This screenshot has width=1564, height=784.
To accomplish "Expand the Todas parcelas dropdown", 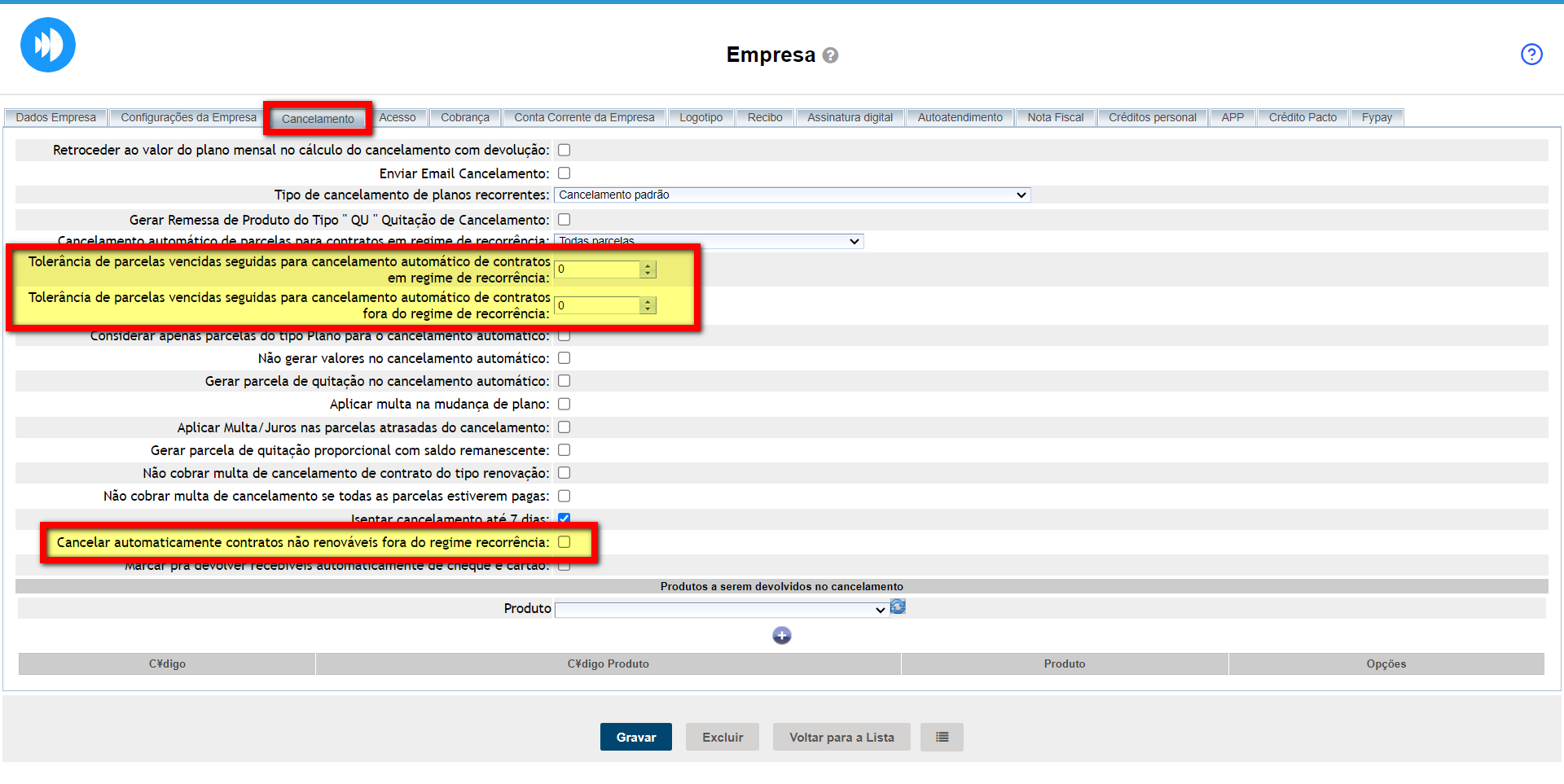I will pos(708,241).
